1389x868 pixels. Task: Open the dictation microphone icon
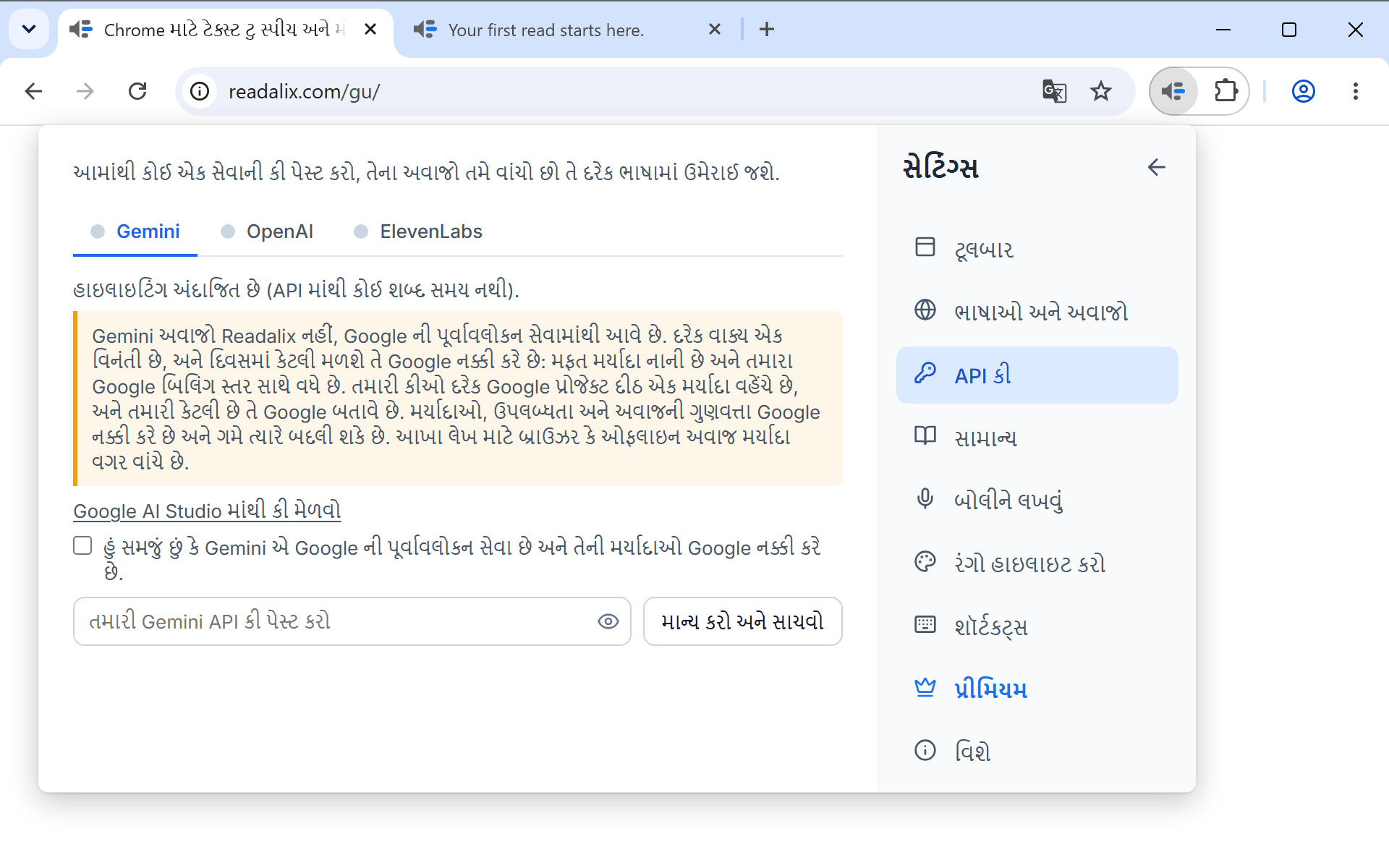(925, 499)
